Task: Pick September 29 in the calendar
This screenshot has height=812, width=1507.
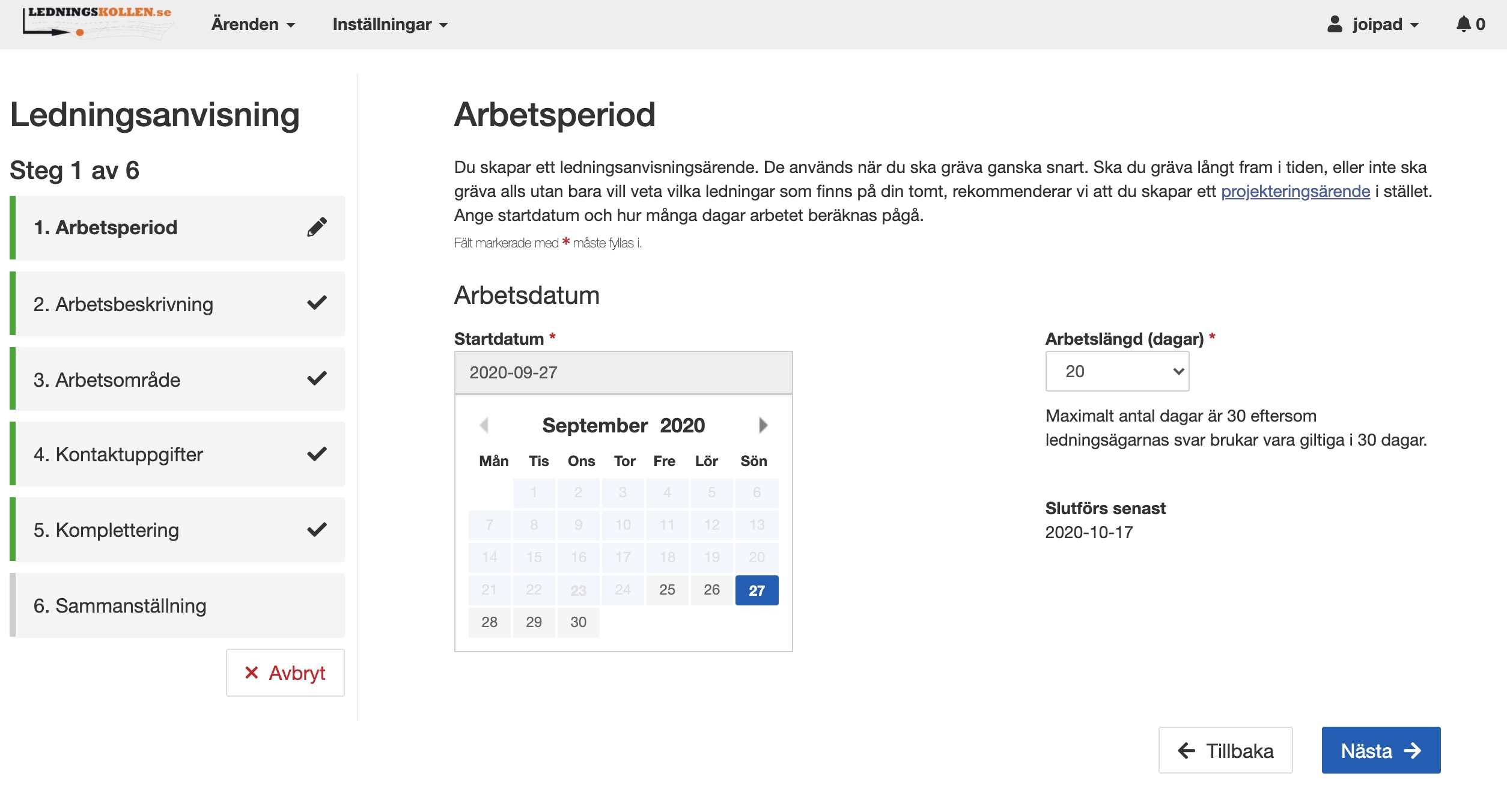Action: pos(534,622)
